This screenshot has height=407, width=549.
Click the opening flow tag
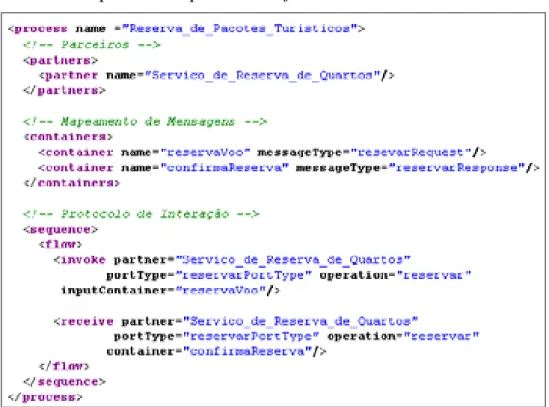60,244
